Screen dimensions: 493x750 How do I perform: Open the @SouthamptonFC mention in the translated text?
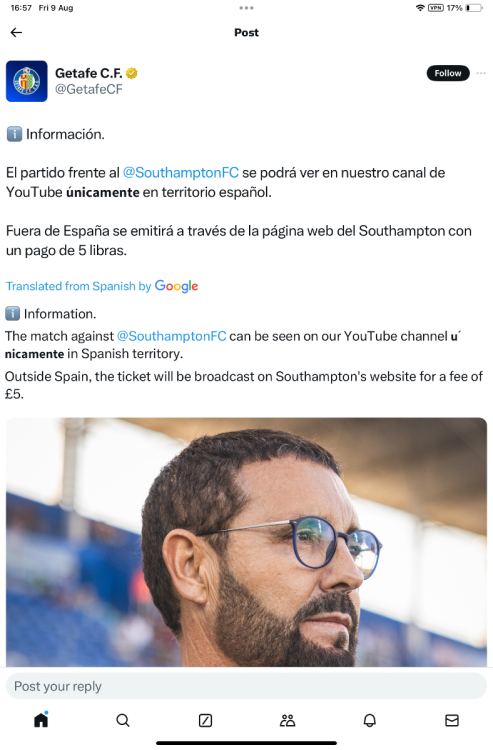[172, 336]
